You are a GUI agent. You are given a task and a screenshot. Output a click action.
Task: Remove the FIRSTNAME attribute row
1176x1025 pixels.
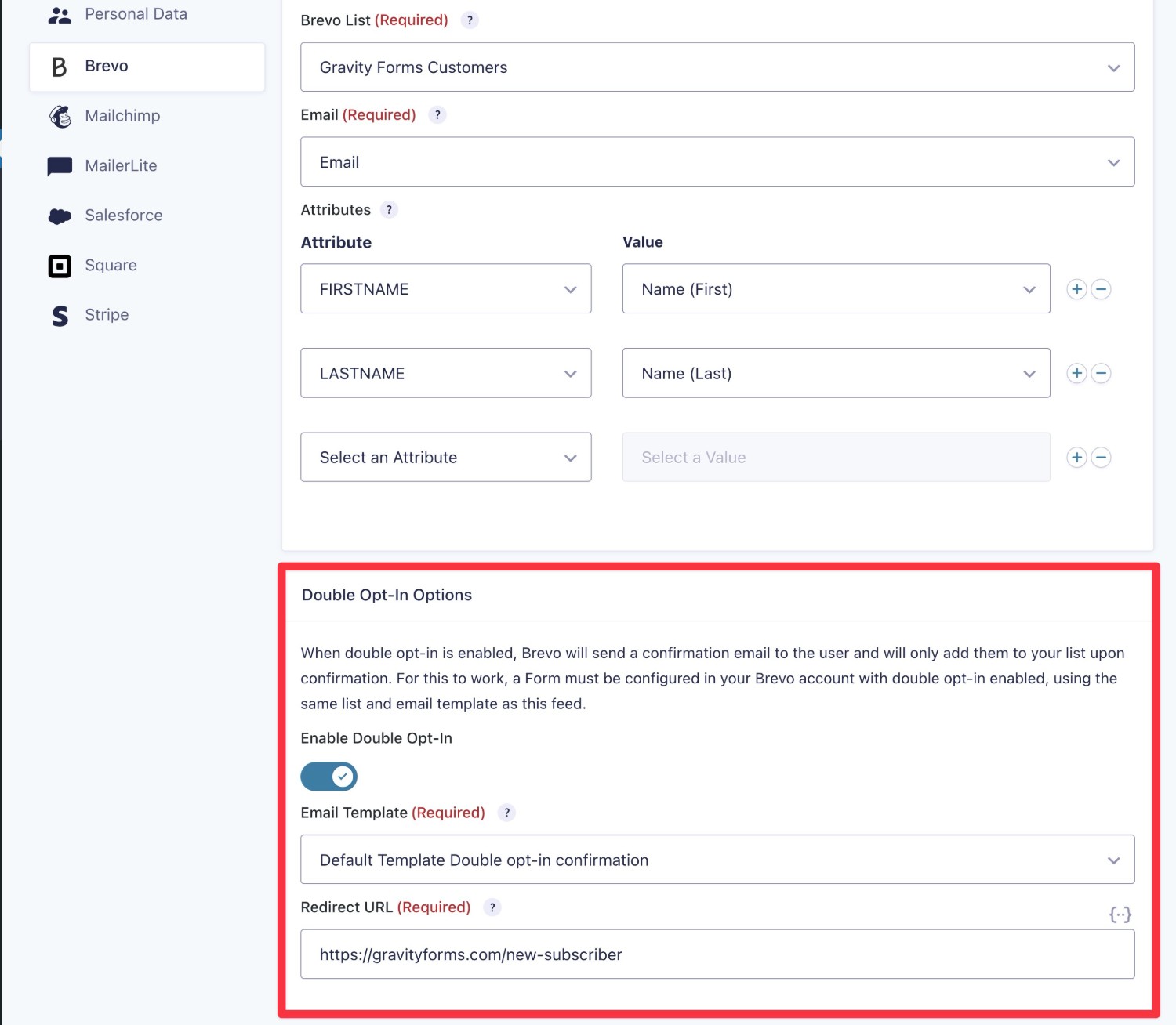click(x=1101, y=289)
